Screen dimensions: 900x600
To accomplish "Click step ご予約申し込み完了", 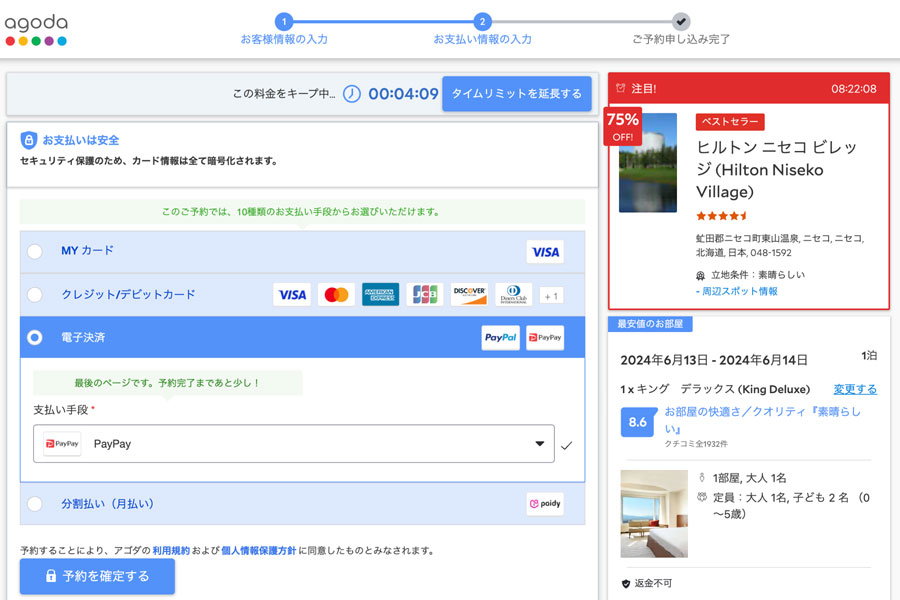I will (x=681, y=30).
